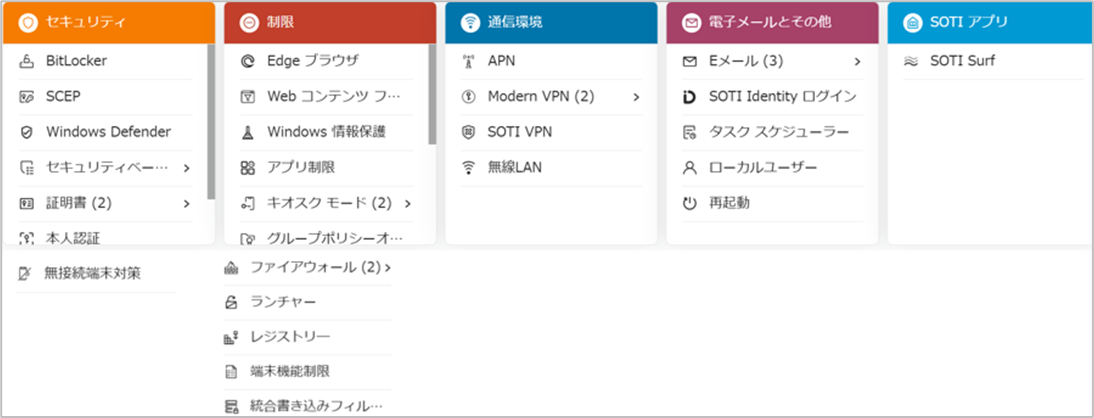Click the 無接続端末対策 icon
The width and height of the screenshot is (1094, 418).
25,274
